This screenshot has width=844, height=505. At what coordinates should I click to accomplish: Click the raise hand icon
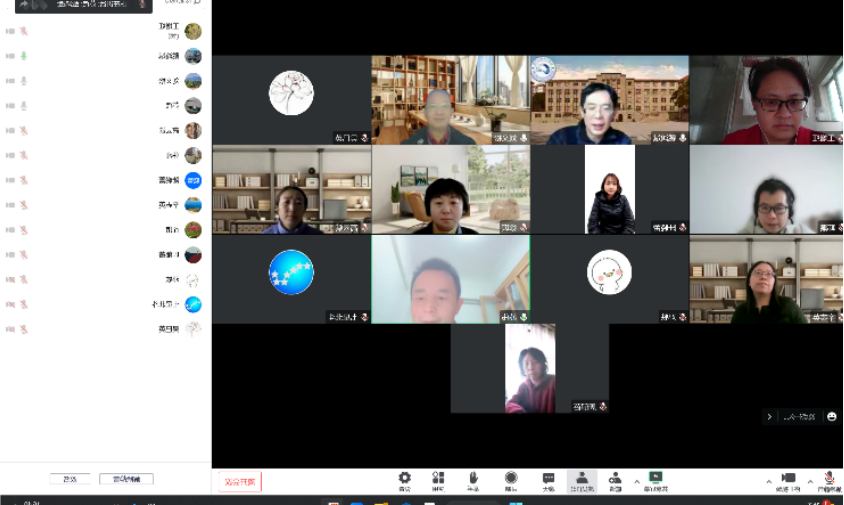473,480
